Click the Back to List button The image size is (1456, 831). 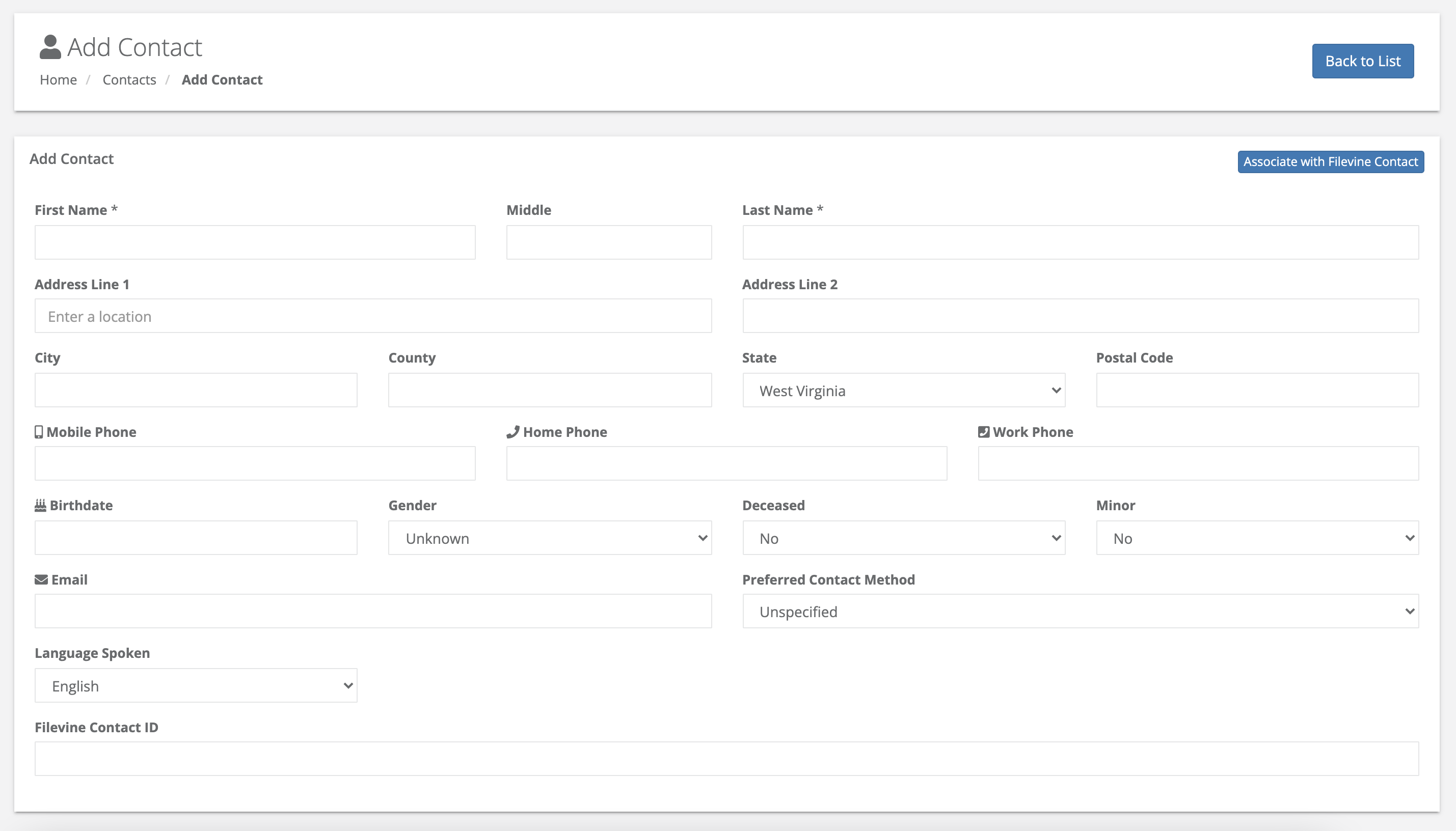pos(1362,61)
